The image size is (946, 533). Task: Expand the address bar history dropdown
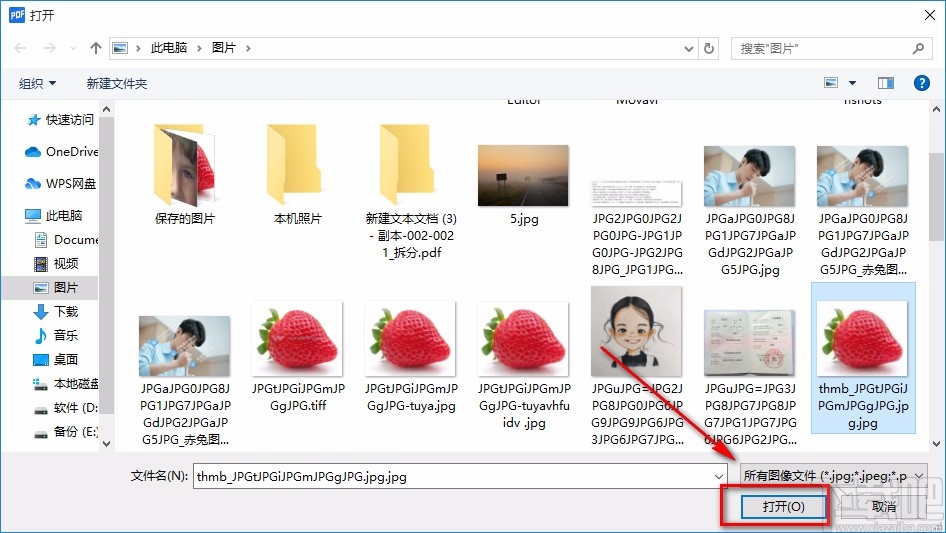[688, 49]
